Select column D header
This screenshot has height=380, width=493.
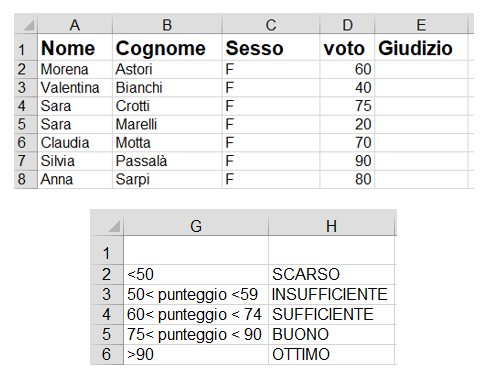(347, 24)
